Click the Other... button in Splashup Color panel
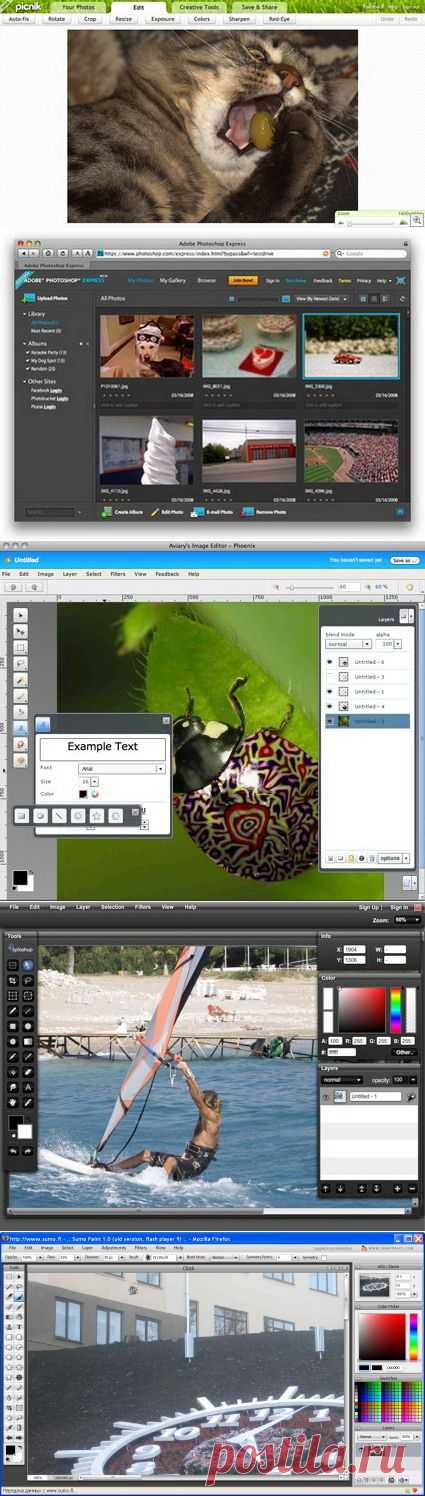This screenshot has width=425, height=1496. (x=404, y=1052)
